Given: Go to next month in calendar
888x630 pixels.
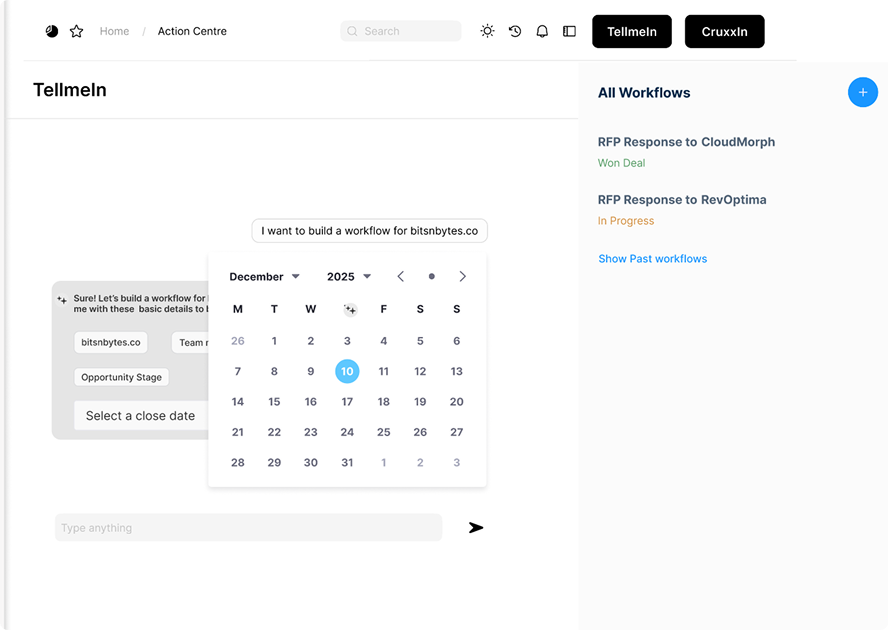Looking at the screenshot, I should click(463, 276).
